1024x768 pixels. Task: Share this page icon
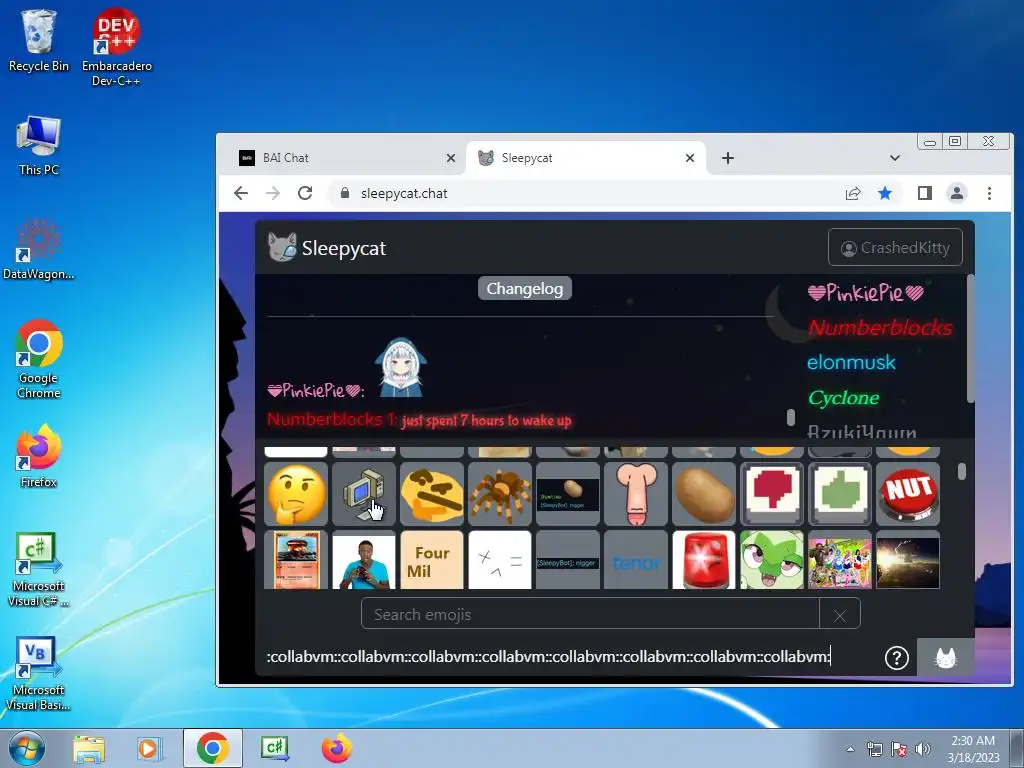(853, 193)
